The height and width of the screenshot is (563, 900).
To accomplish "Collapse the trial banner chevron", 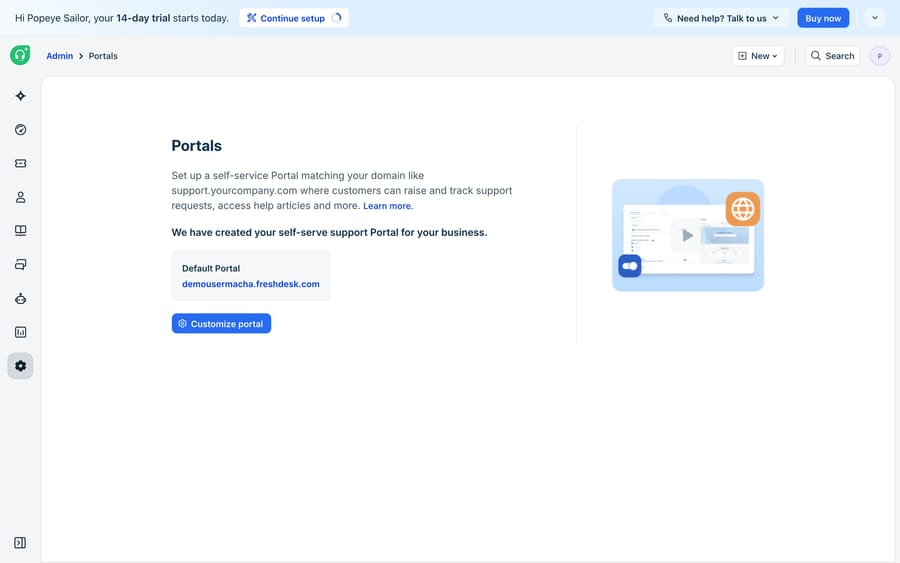I will (875, 18).
